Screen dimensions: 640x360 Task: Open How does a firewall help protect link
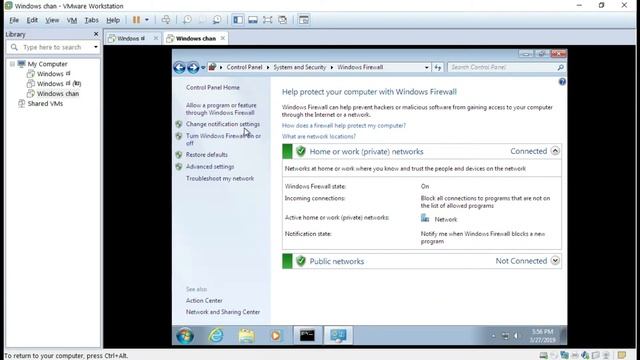point(344,126)
